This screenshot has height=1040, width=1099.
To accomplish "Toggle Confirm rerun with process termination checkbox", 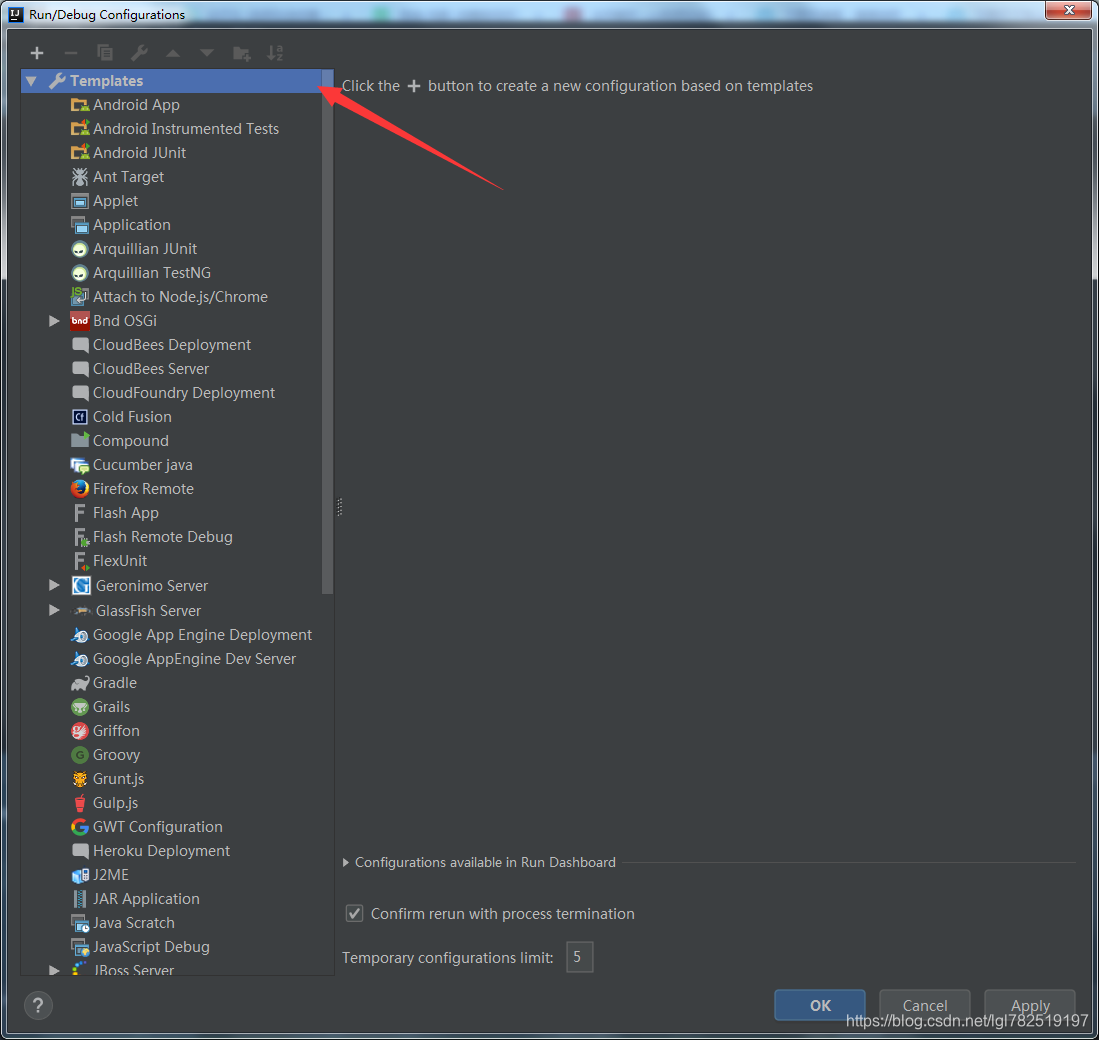I will 355,914.
